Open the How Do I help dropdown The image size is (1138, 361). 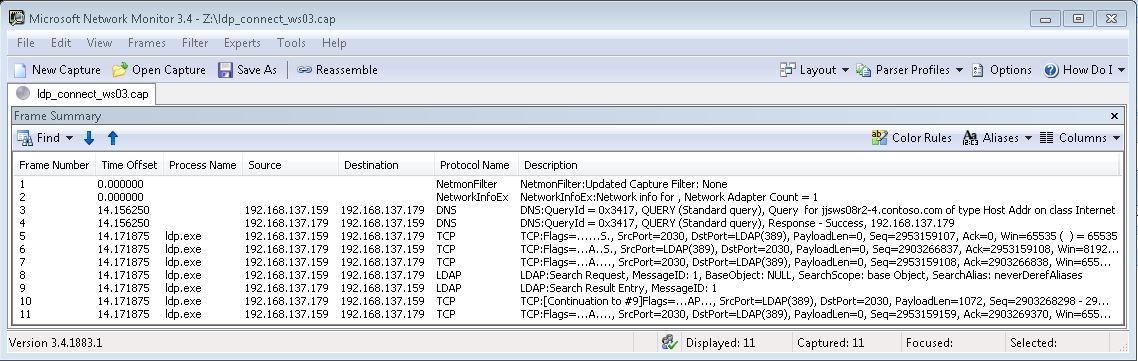point(1084,70)
